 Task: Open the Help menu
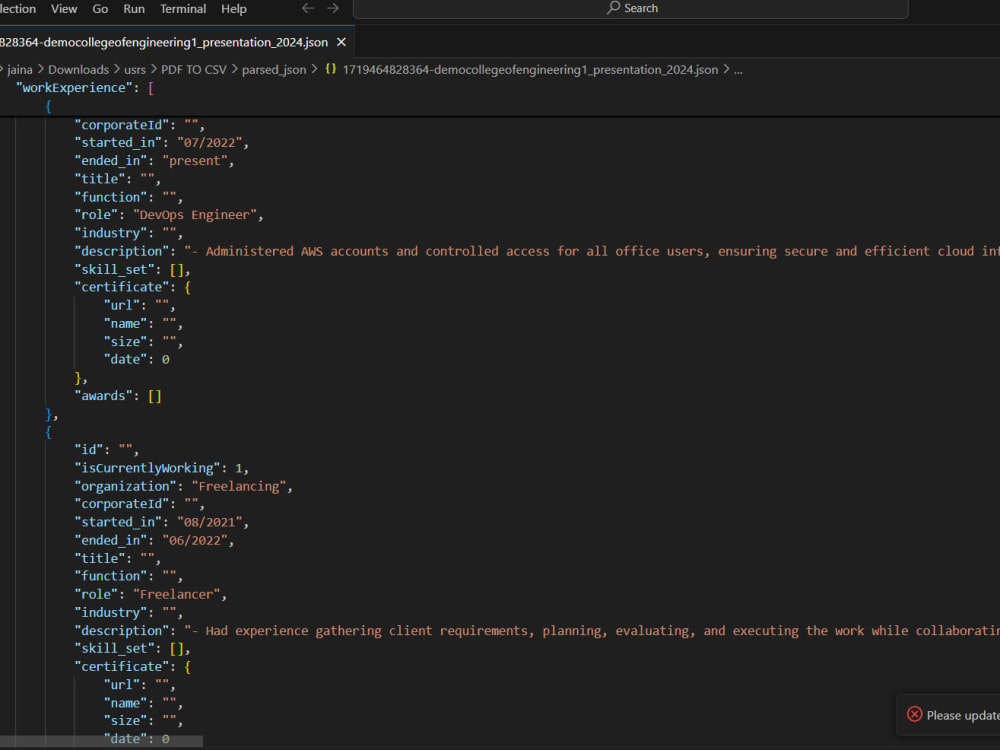(233, 9)
